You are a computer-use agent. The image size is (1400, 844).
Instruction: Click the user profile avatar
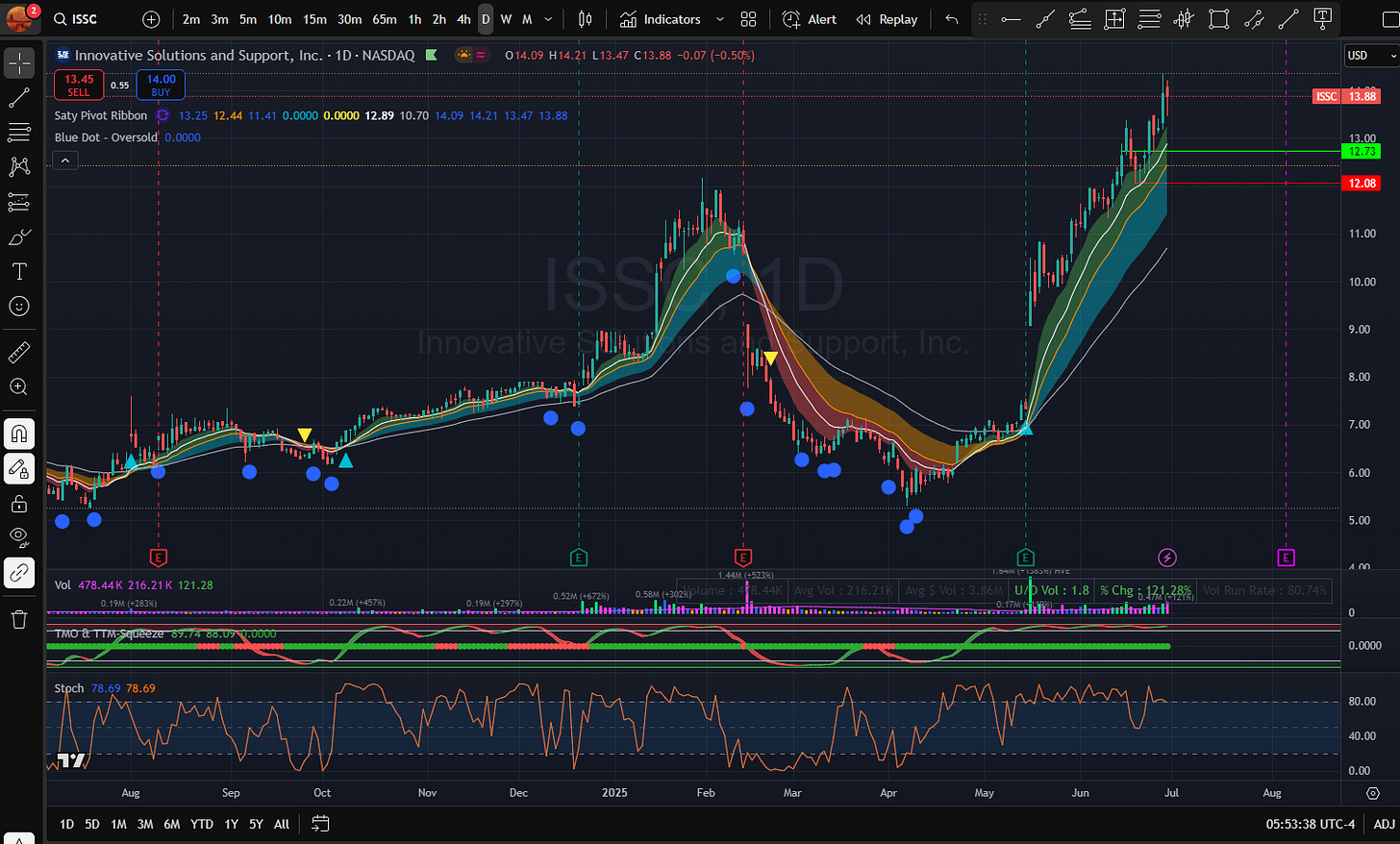click(19, 17)
